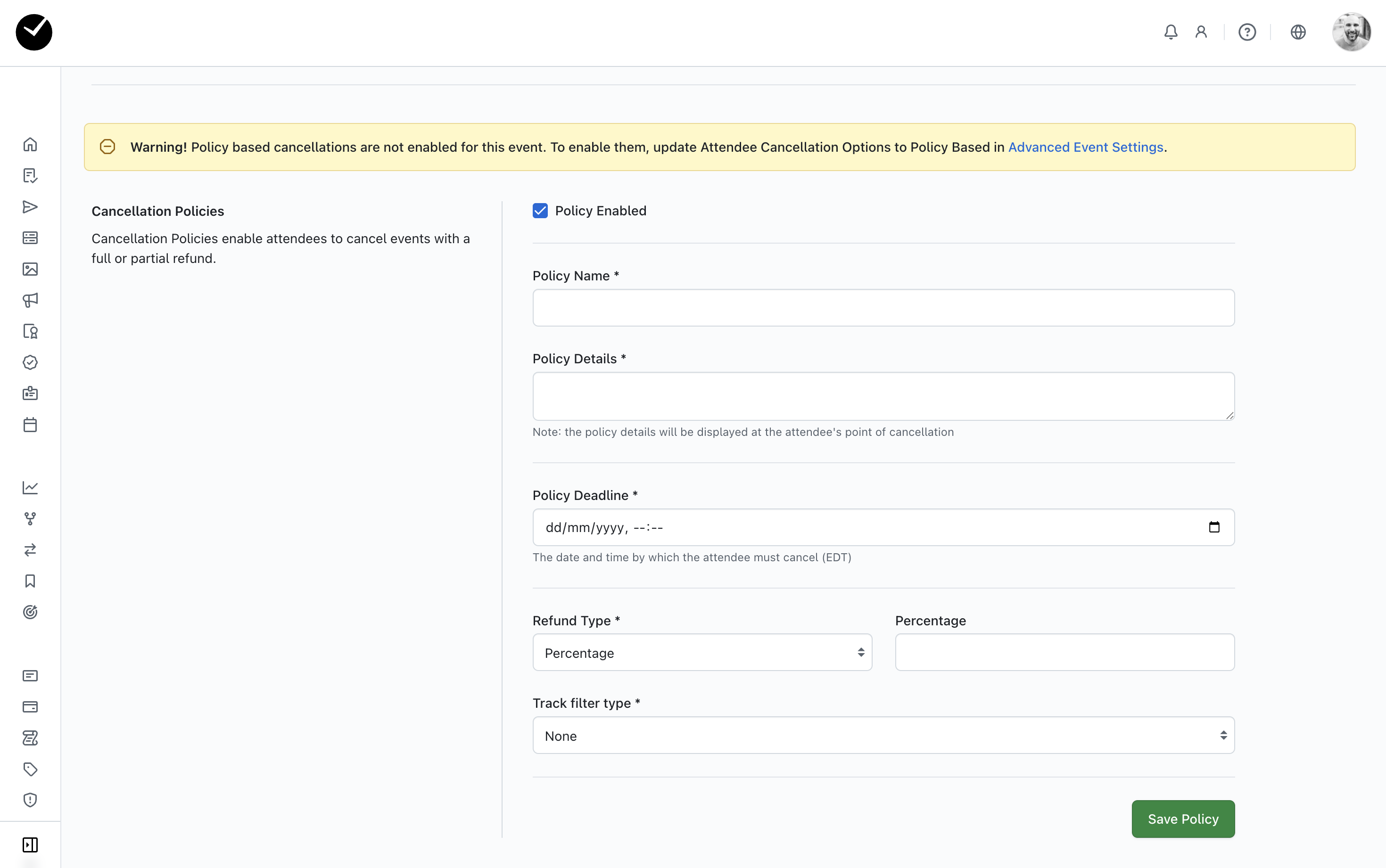Click the image gallery sidebar icon
This screenshot has height=868, width=1386.
click(x=30, y=269)
